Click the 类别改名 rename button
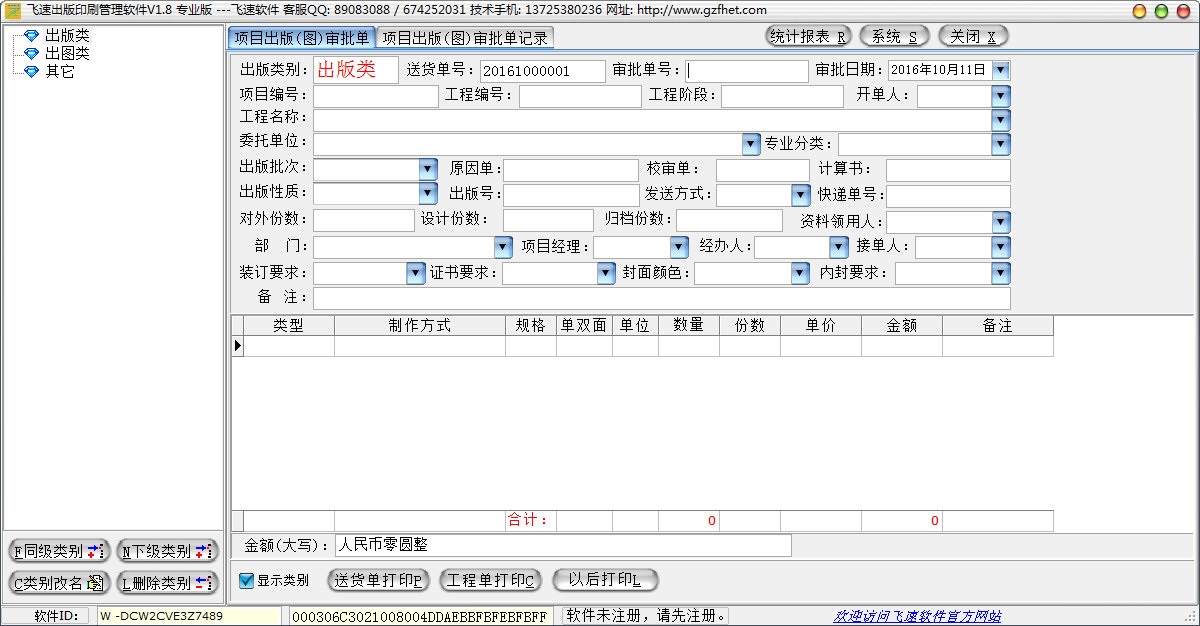The image size is (1200, 626). (59, 583)
